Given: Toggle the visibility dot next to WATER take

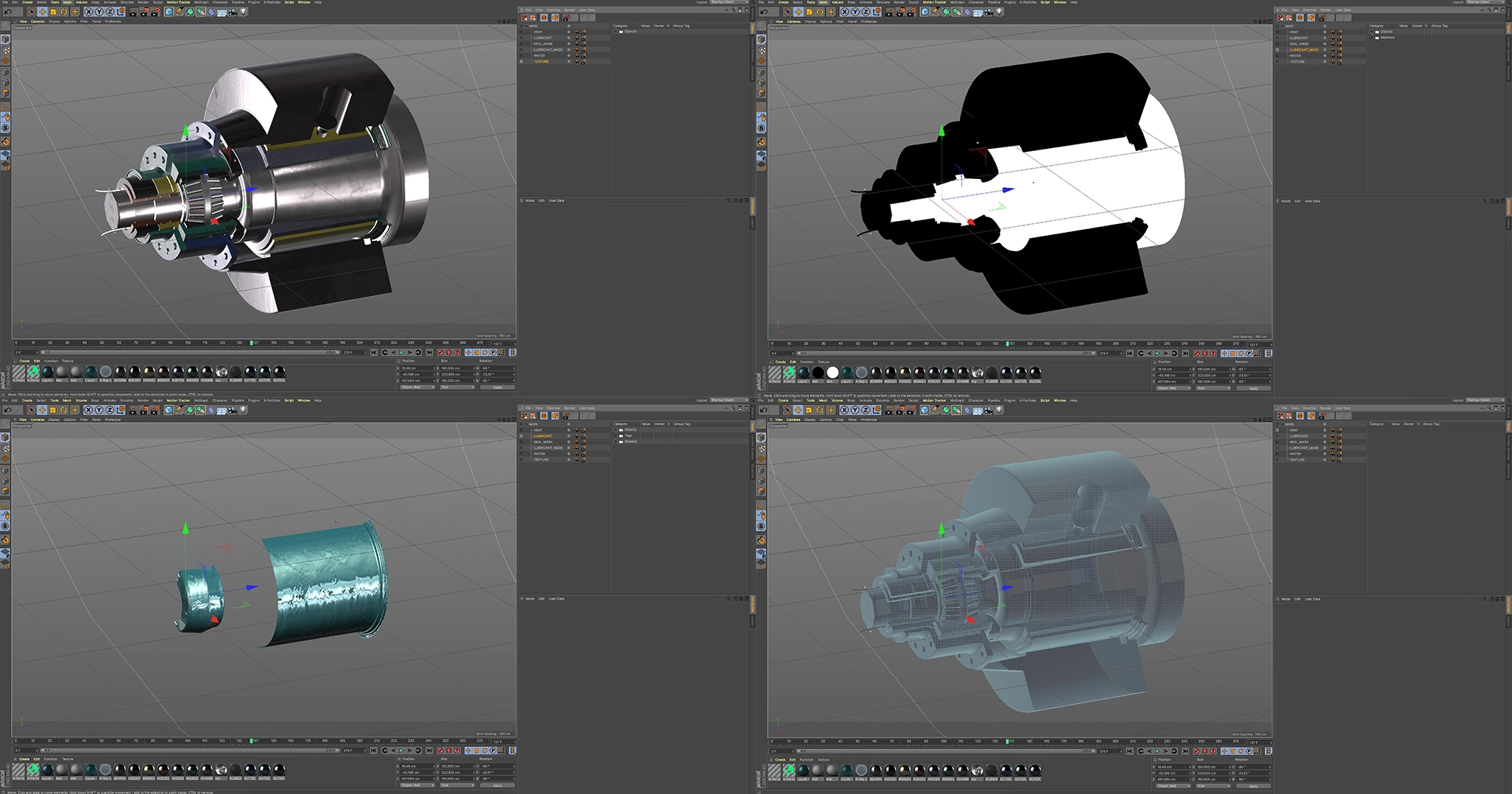Looking at the screenshot, I should tap(569, 56).
